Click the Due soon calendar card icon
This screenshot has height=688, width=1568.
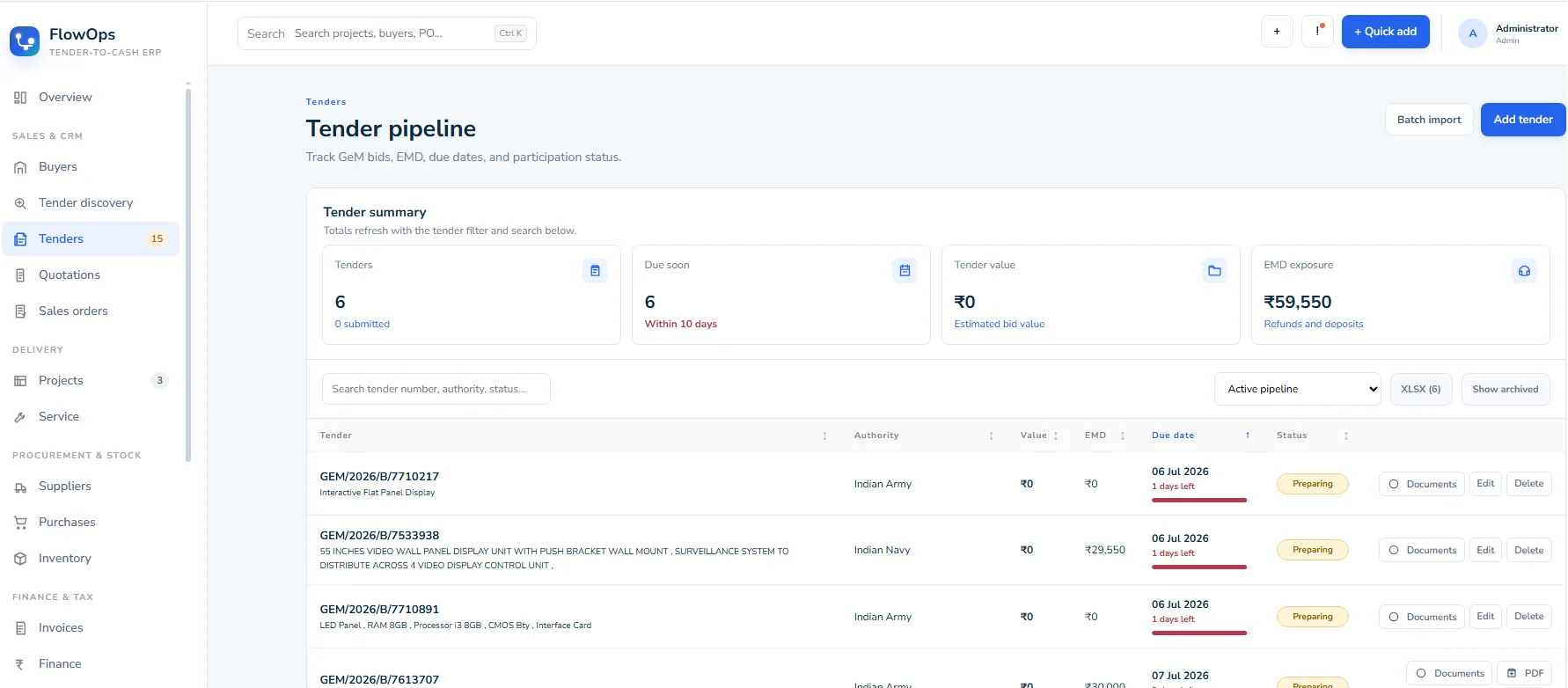coord(905,271)
